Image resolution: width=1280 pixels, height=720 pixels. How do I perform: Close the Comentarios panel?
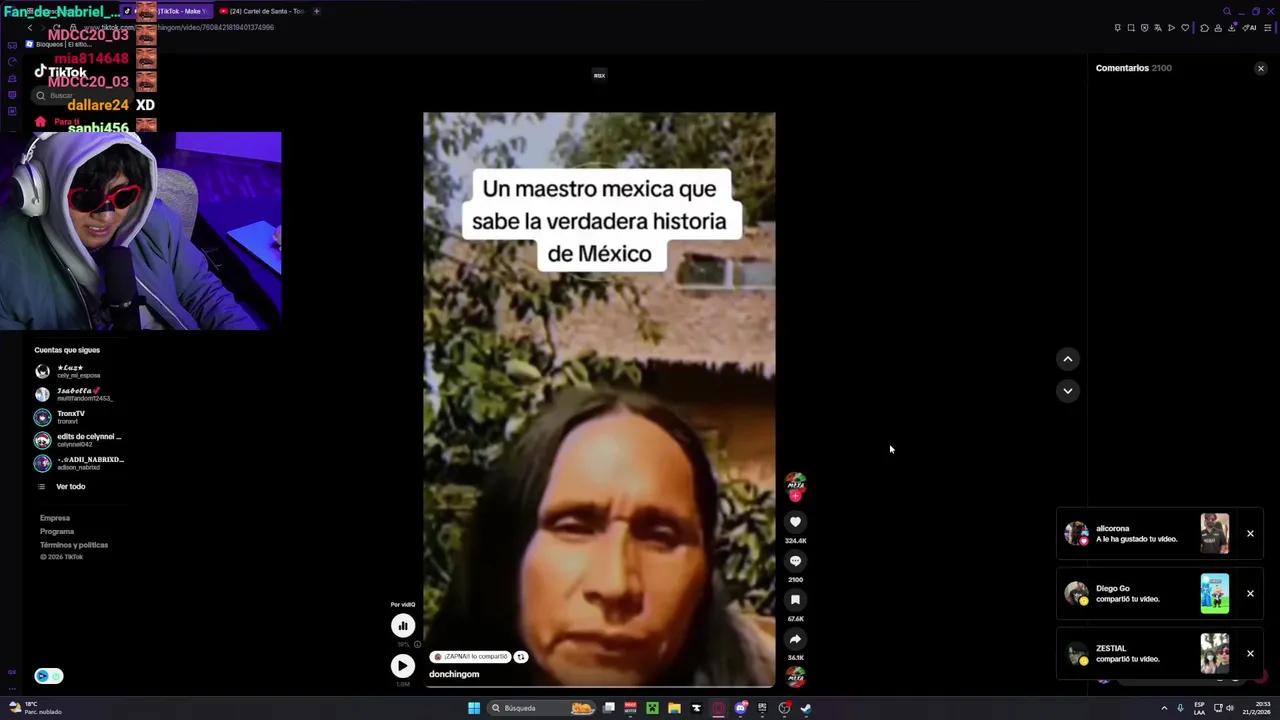tap(1261, 68)
